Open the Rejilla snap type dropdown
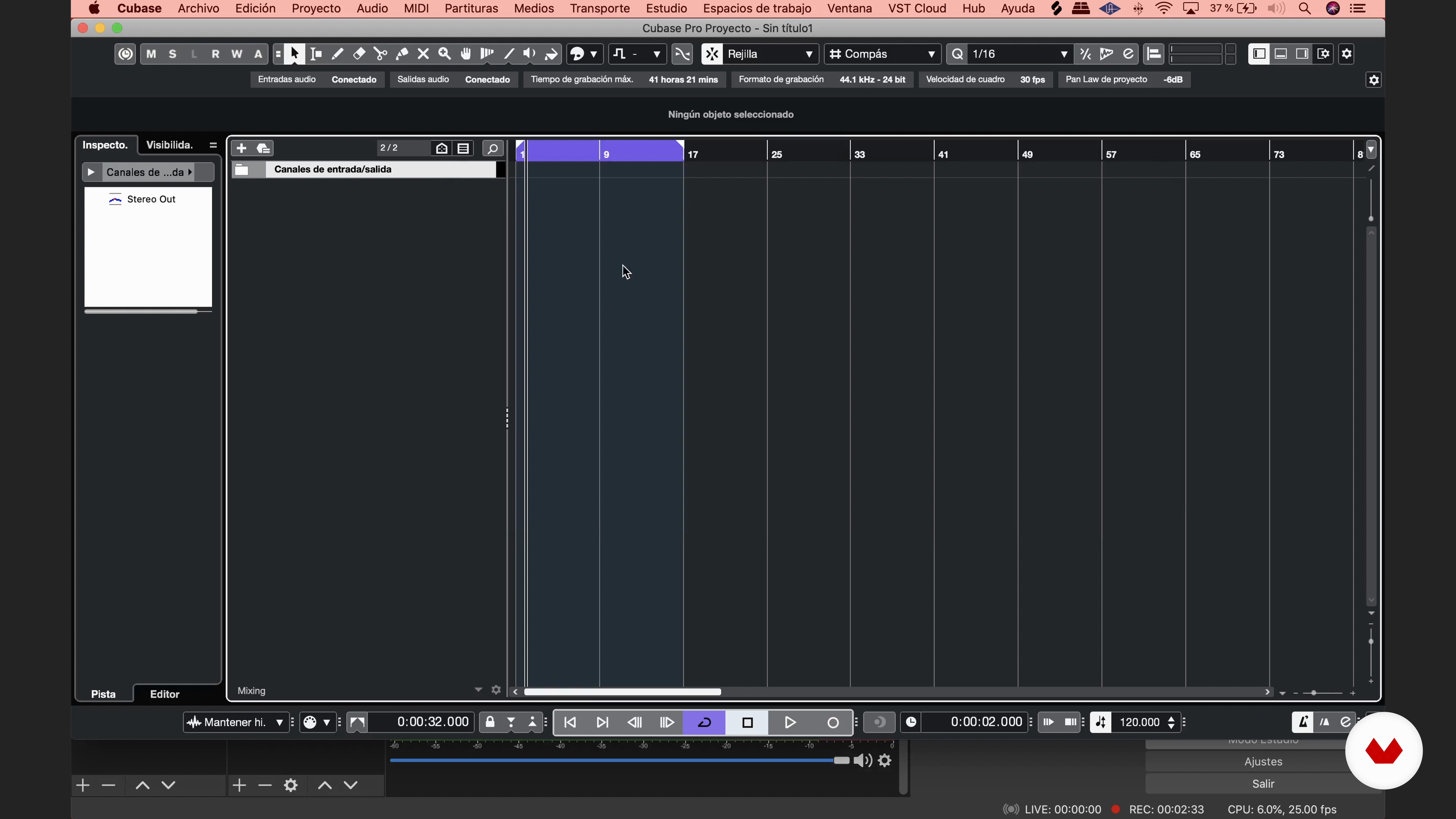Viewport: 1456px width, 819px height. click(770, 54)
